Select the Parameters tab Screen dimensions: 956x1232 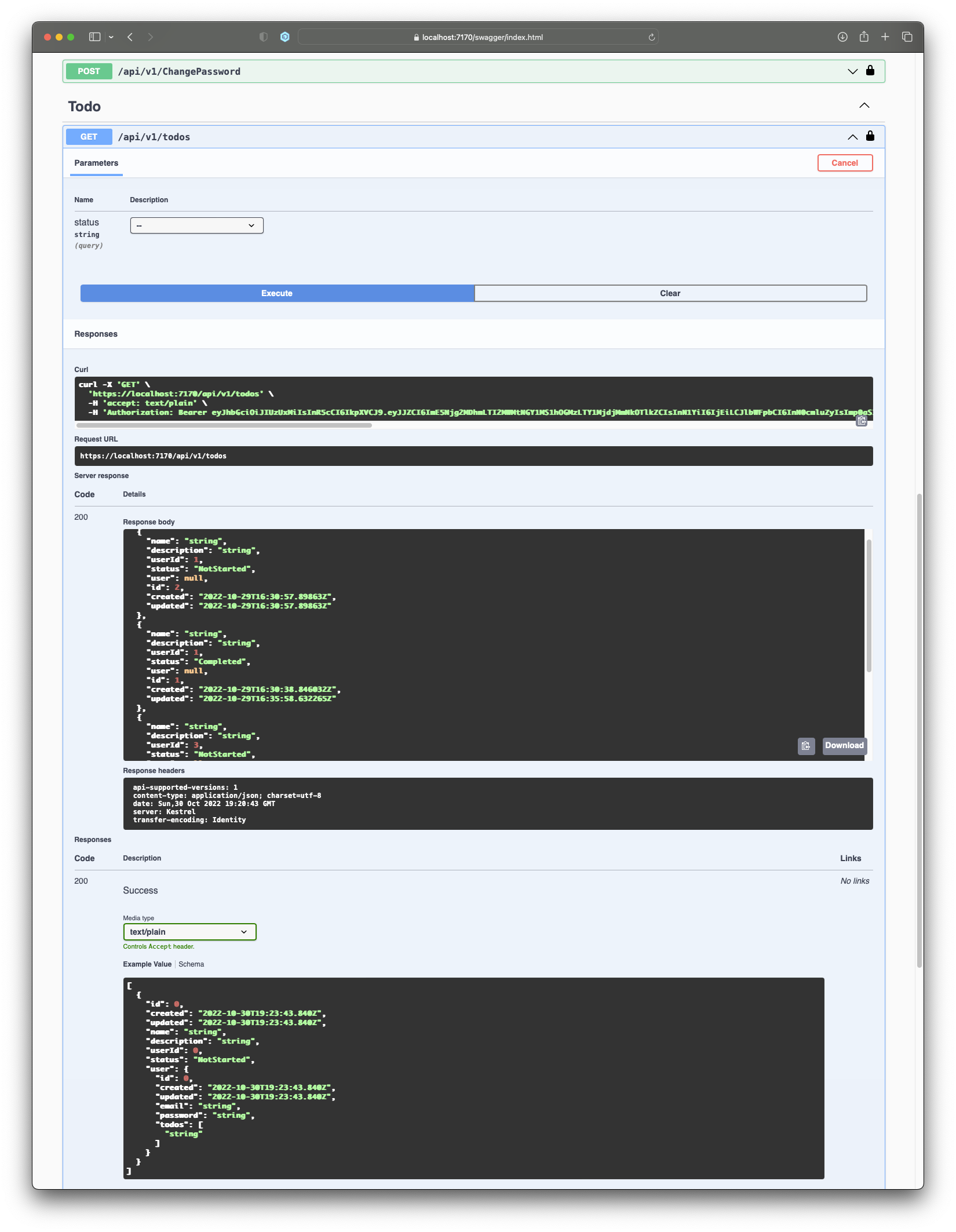pos(96,163)
